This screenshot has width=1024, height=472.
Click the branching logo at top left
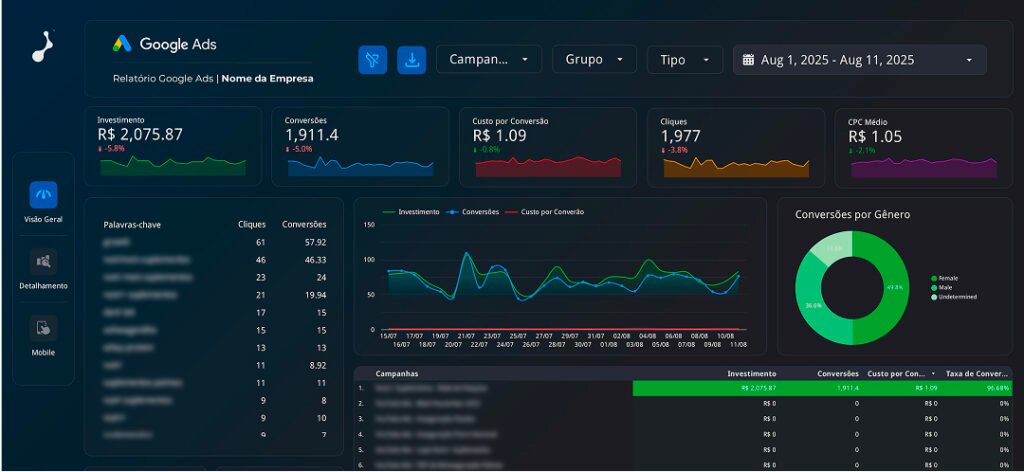point(42,46)
